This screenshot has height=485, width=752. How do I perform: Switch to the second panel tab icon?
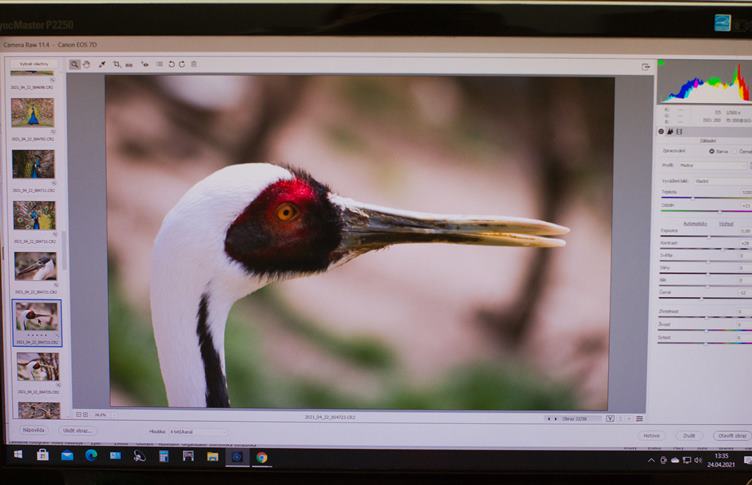tap(670, 131)
